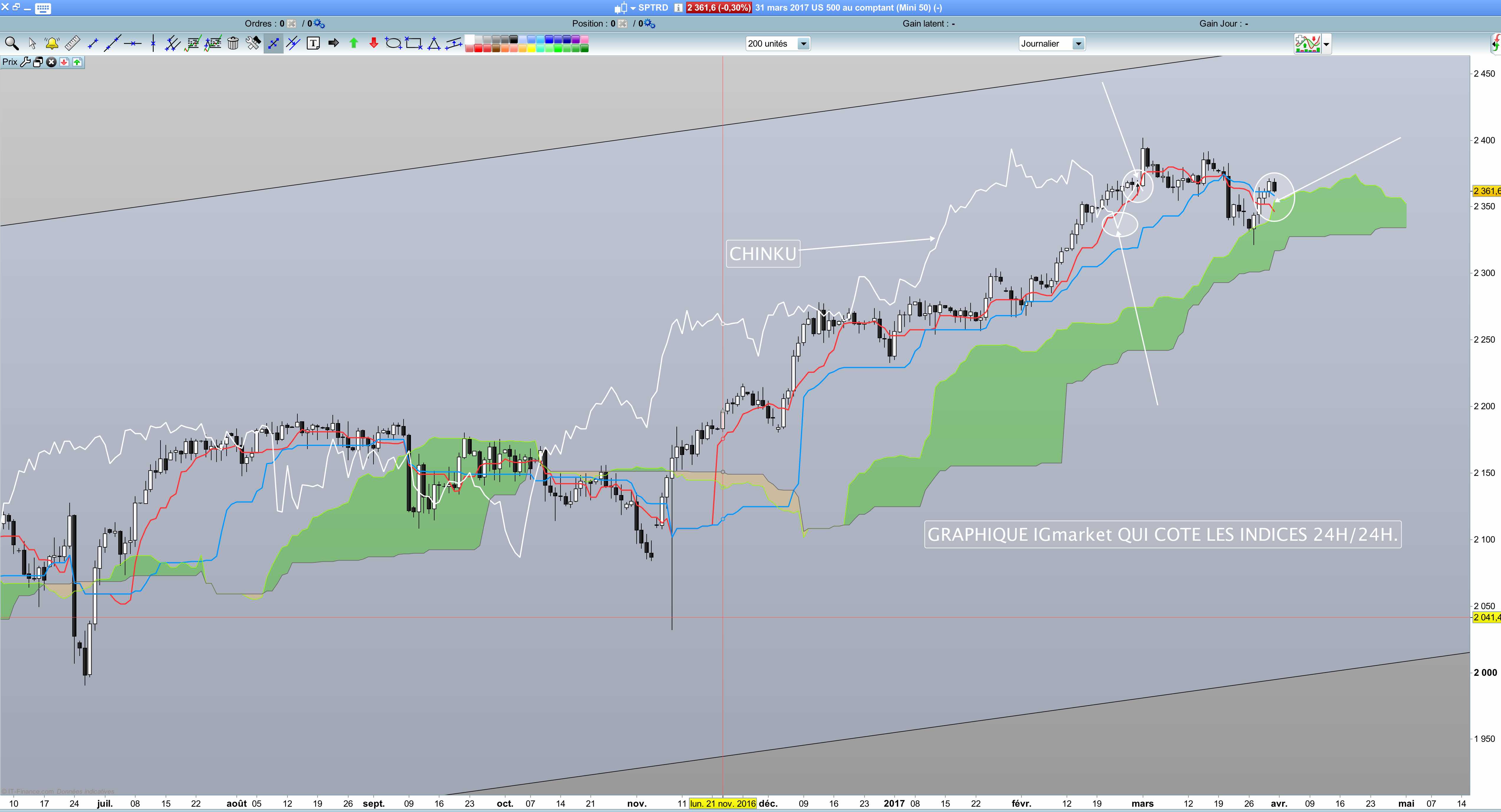1501x812 pixels.
Task: Open the alert bell tool
Action: pos(52,43)
